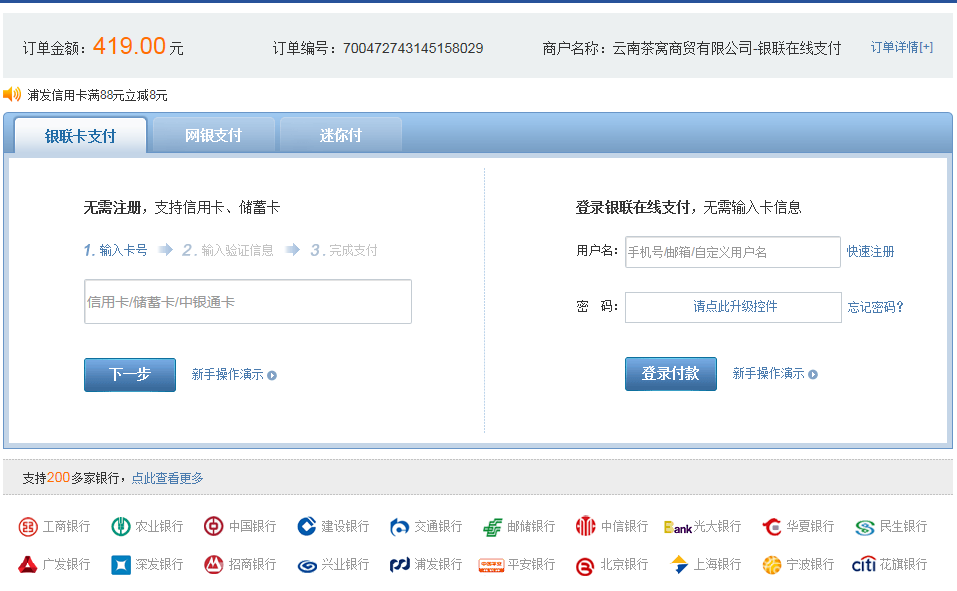Click the 花旗银行 citi logo

click(863, 565)
